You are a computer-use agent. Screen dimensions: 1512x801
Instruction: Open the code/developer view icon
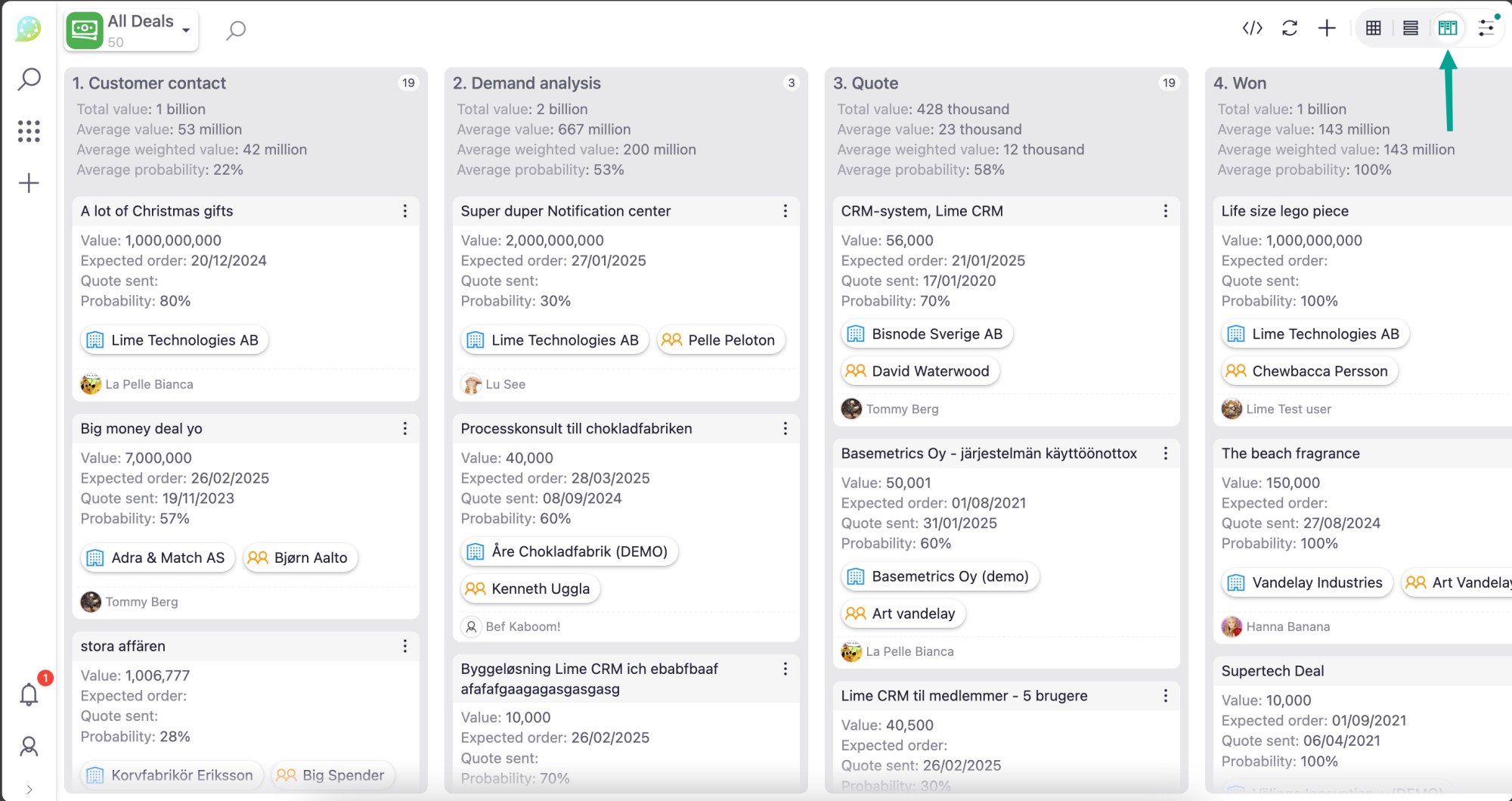[1252, 28]
